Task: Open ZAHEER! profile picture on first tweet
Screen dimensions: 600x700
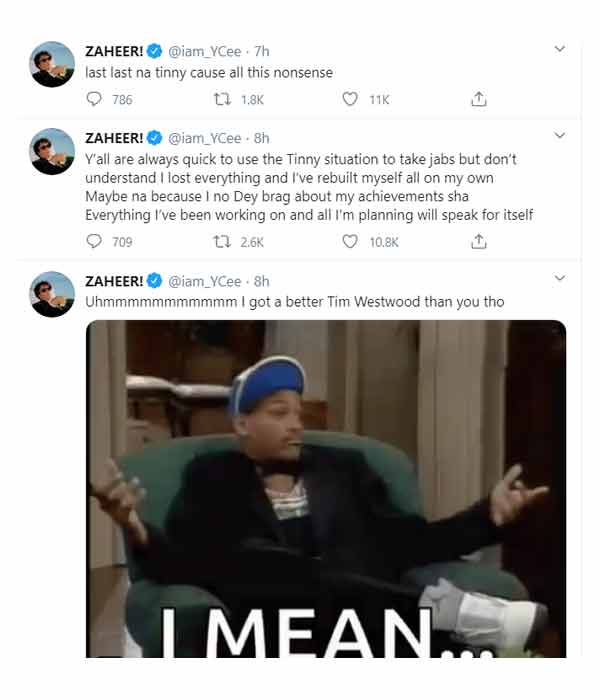Action: (x=52, y=64)
